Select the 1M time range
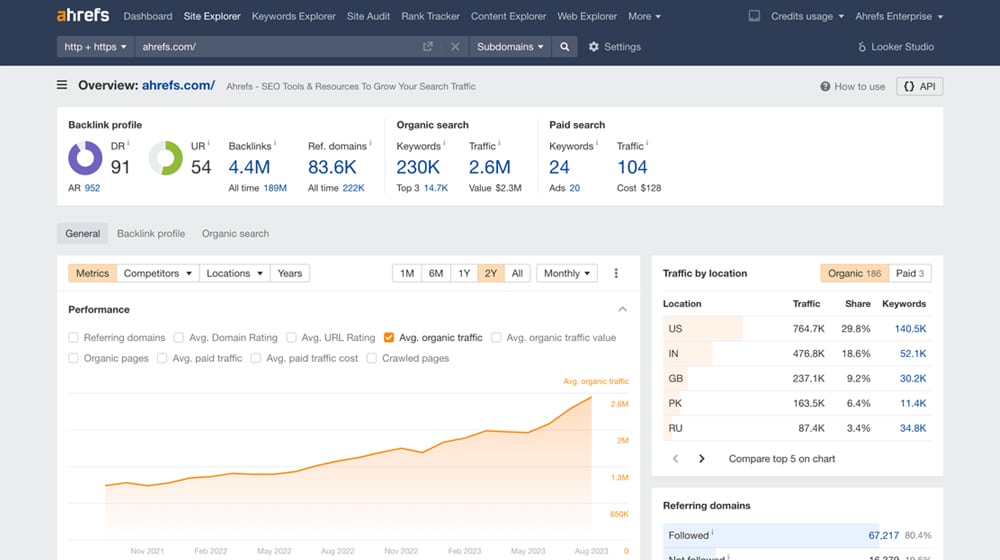Screen dimensions: 1000x560 (407, 273)
